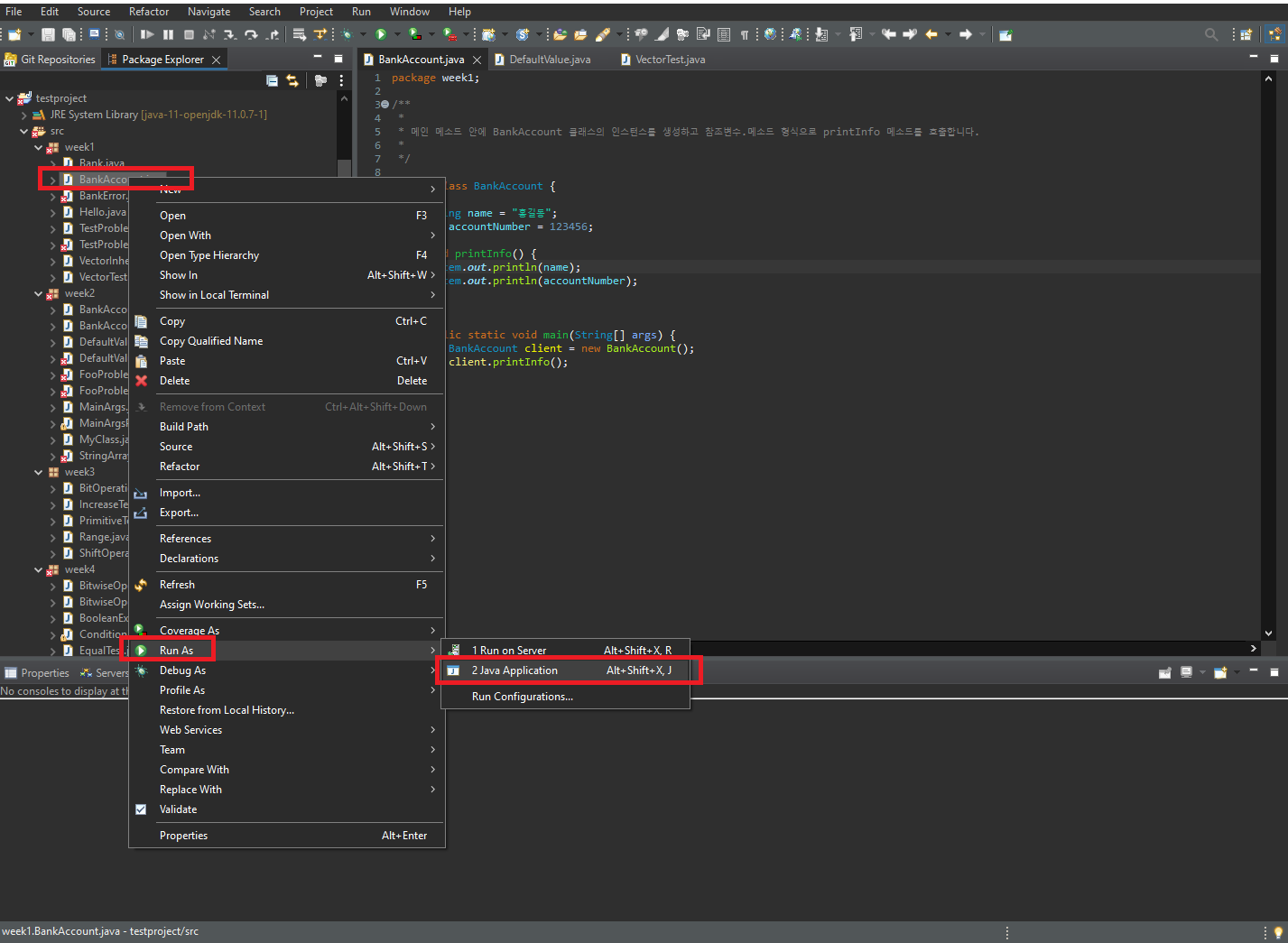The image size is (1288, 943).
Task: Select Bank.java in week1 package
Action: click(101, 163)
